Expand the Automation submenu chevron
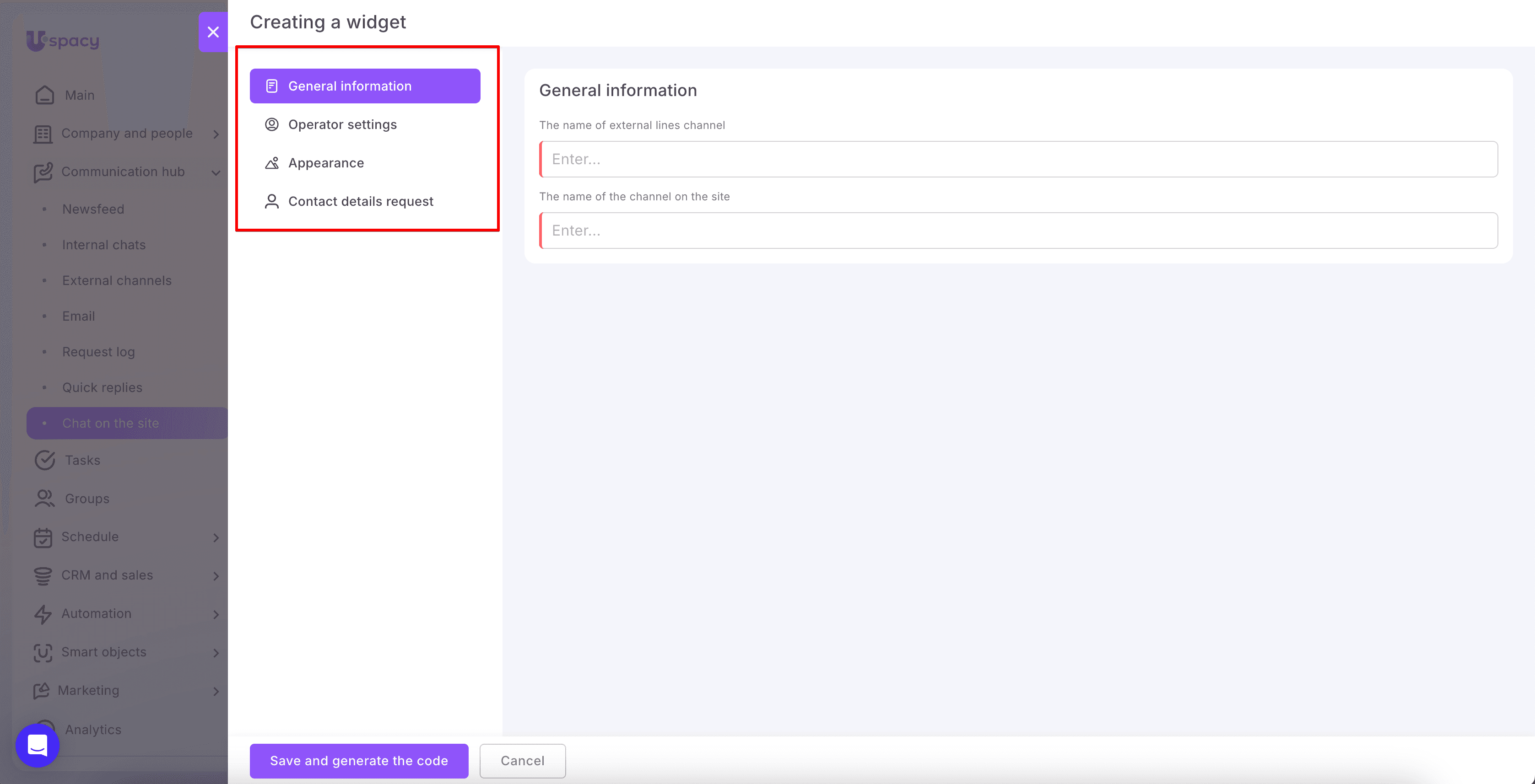 [x=216, y=614]
